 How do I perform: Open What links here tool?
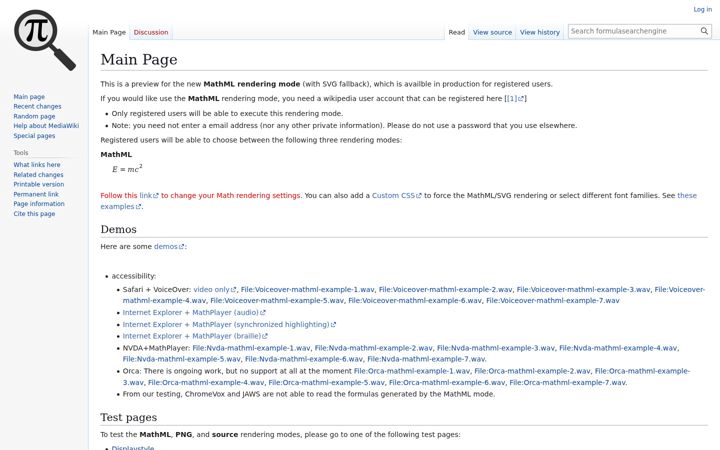(x=37, y=164)
